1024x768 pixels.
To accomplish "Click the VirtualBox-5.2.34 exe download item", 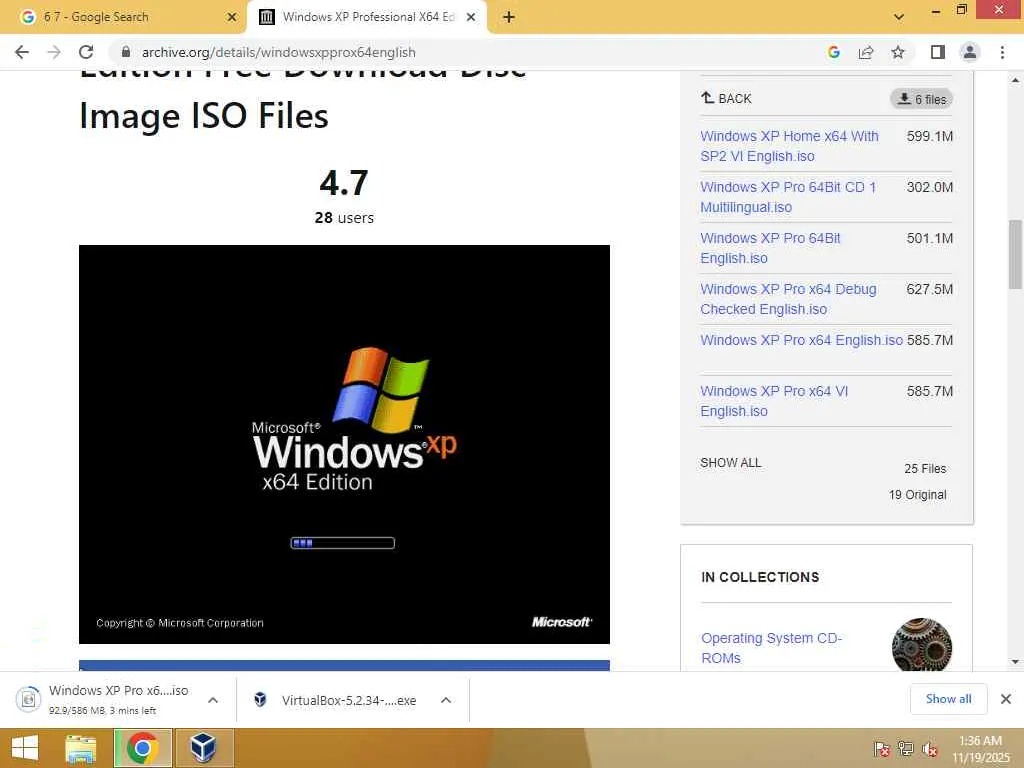I will tap(335, 700).
